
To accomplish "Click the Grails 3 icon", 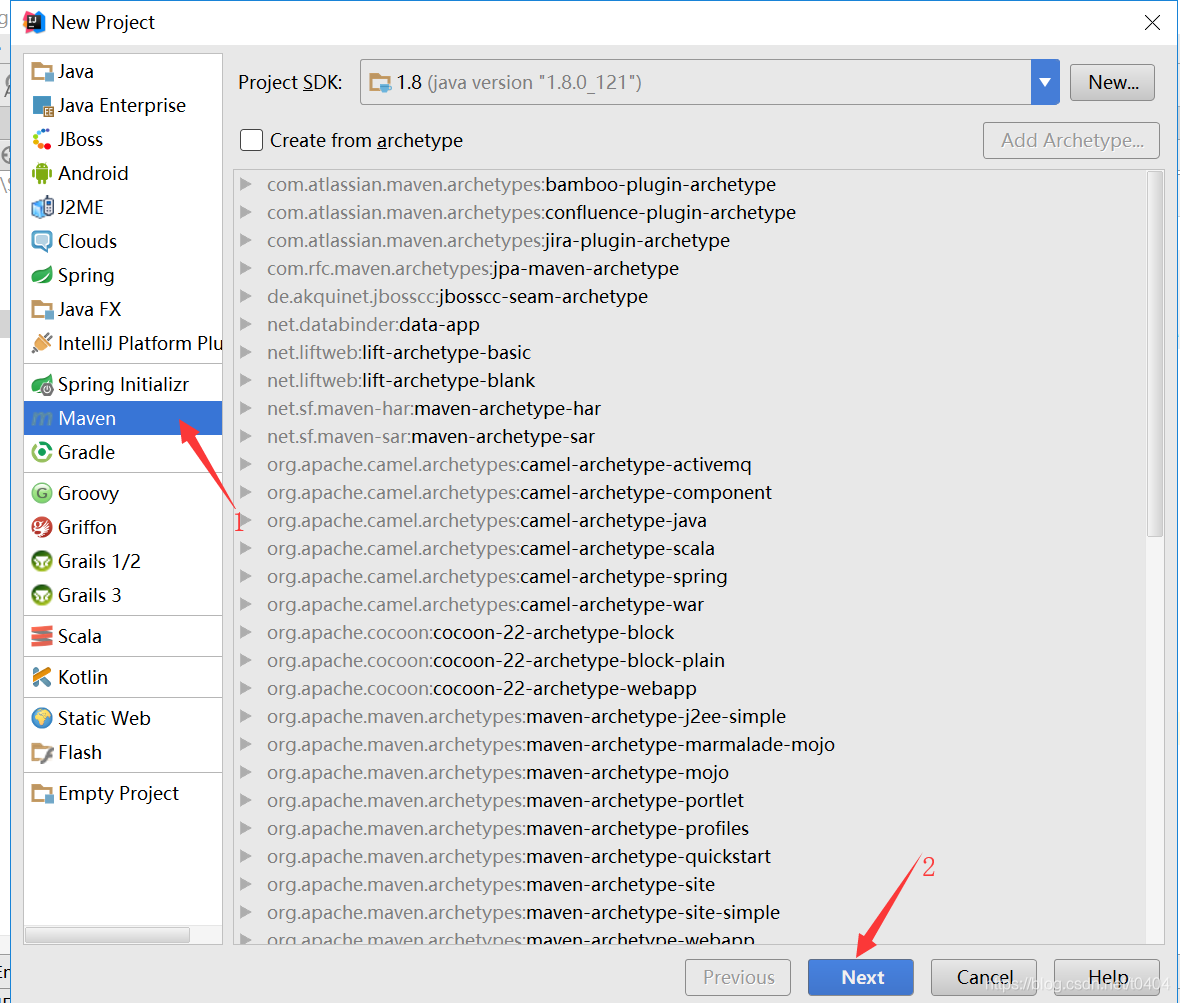I will coord(42,595).
